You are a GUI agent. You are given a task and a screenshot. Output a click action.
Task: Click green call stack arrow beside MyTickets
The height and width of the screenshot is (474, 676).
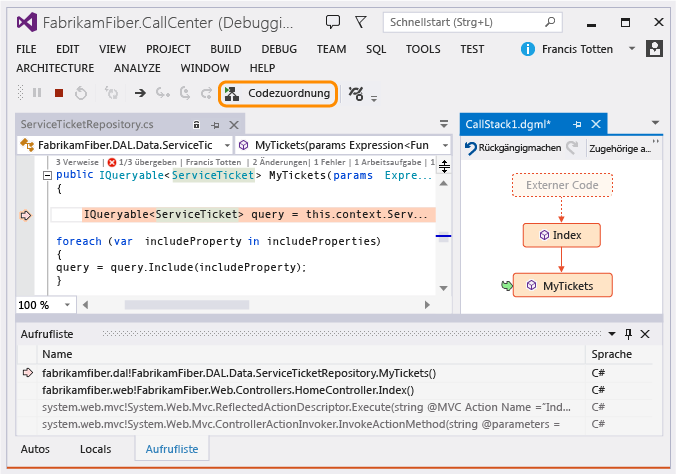(507, 285)
